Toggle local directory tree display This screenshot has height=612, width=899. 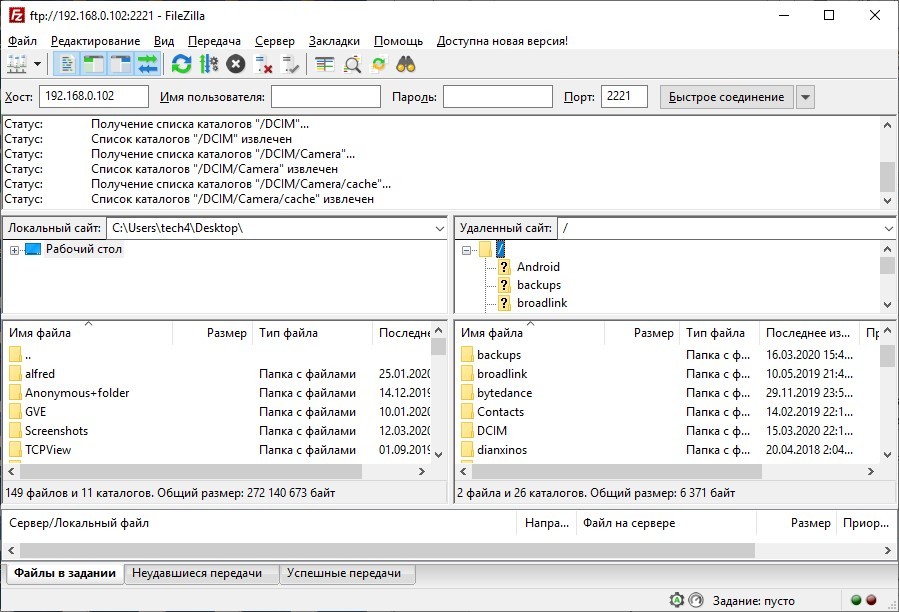pyautogui.click(x=93, y=64)
